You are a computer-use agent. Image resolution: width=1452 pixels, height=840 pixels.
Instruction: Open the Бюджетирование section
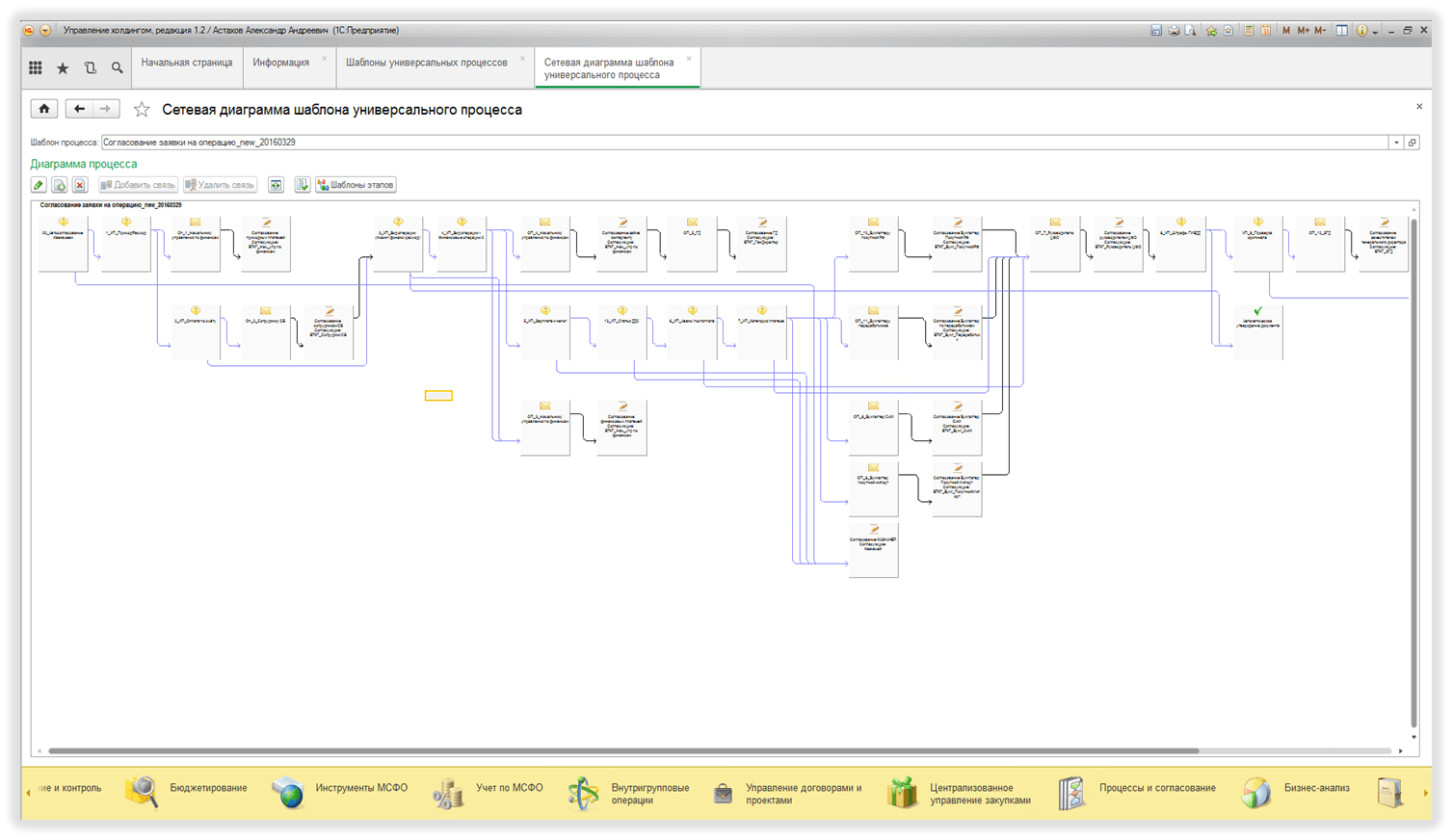pos(208,788)
